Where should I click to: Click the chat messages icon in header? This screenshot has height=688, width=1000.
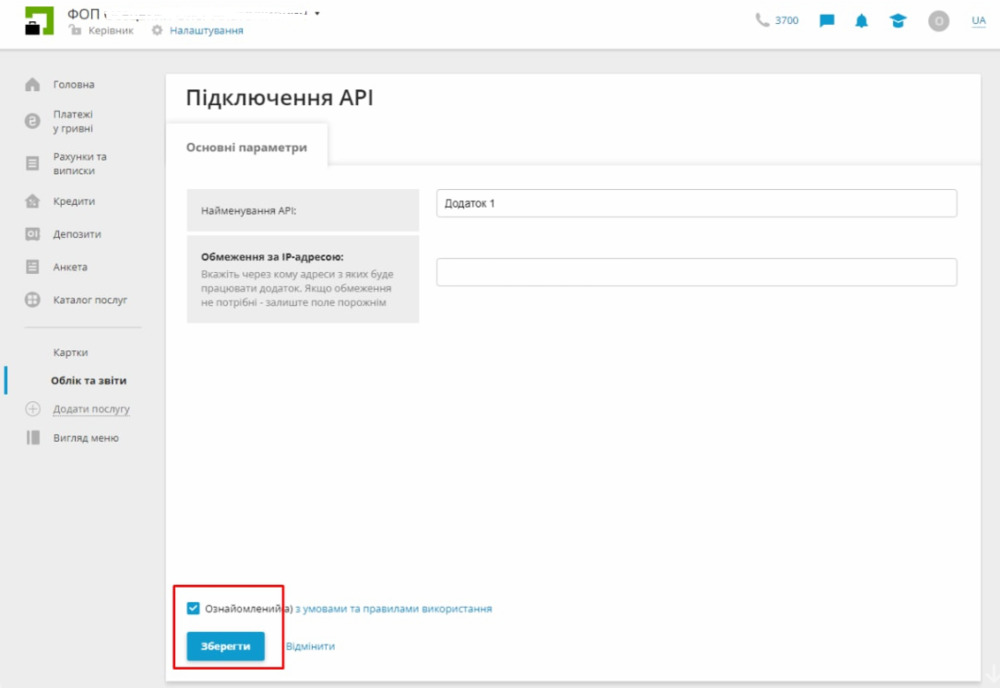click(827, 21)
